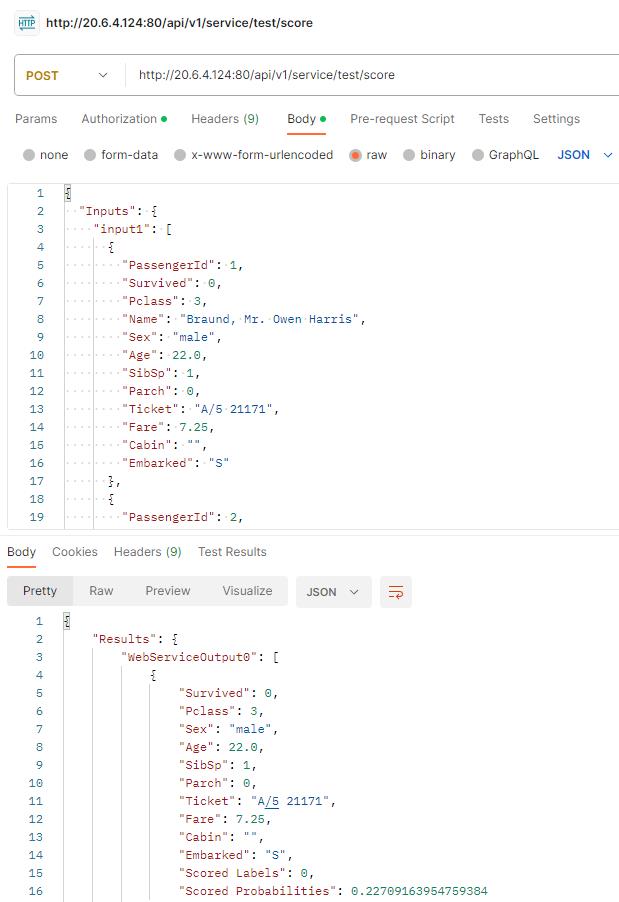Pick the binary body radio option
619x902 pixels.
tap(409, 155)
